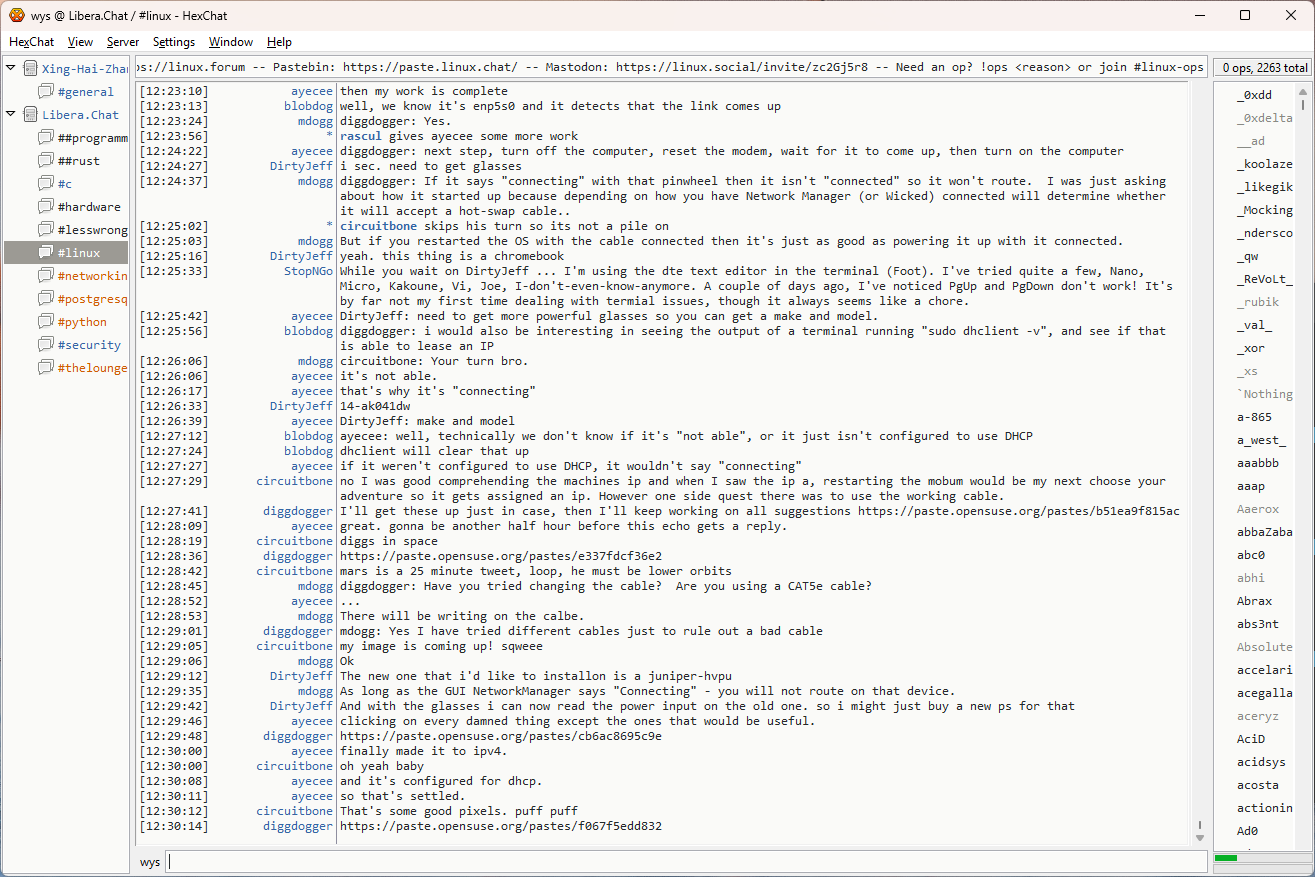
Task: Collapse the Libera.Chat server tree
Action: point(10,114)
